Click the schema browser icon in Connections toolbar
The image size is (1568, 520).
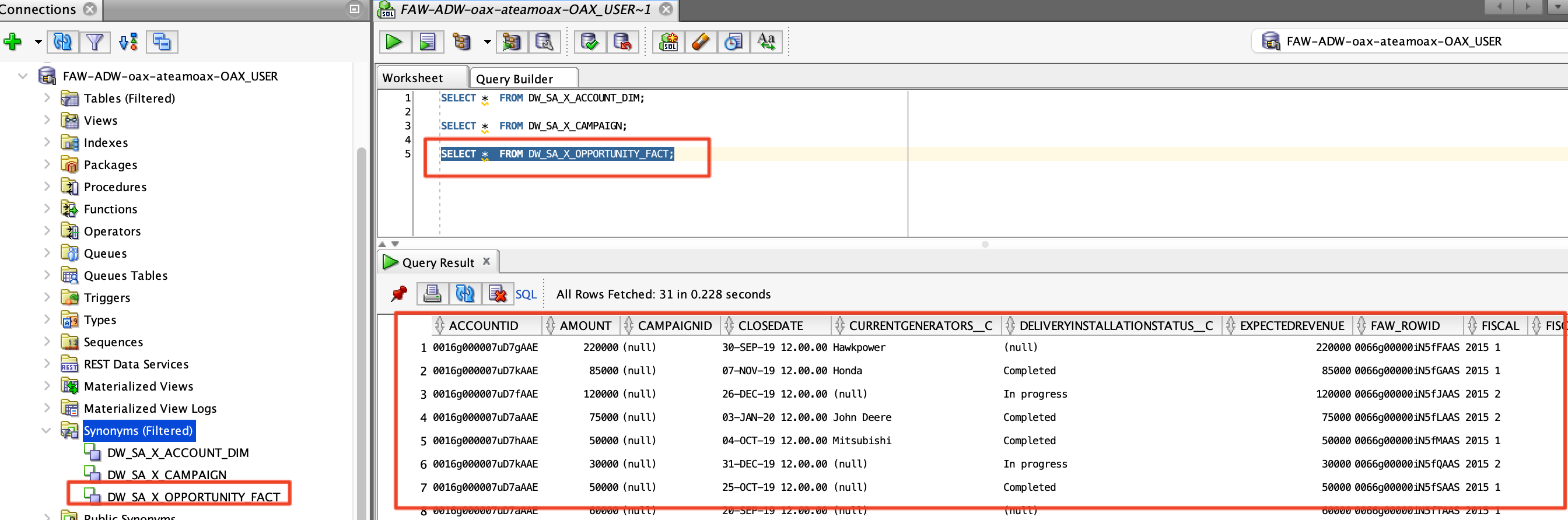point(128,42)
